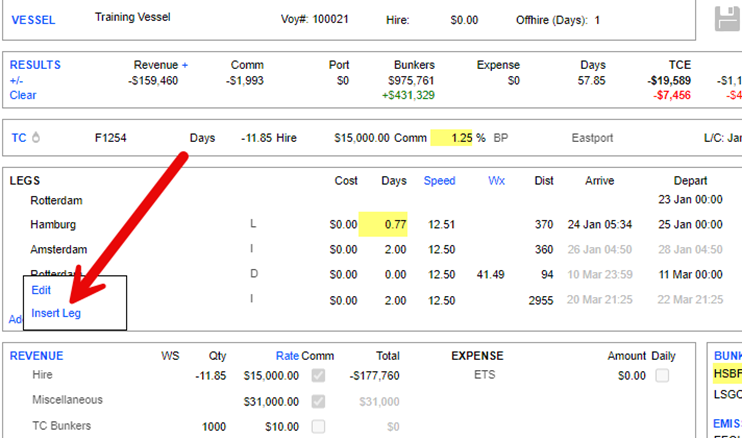Open the TC link
The image size is (742, 438).
point(18,138)
